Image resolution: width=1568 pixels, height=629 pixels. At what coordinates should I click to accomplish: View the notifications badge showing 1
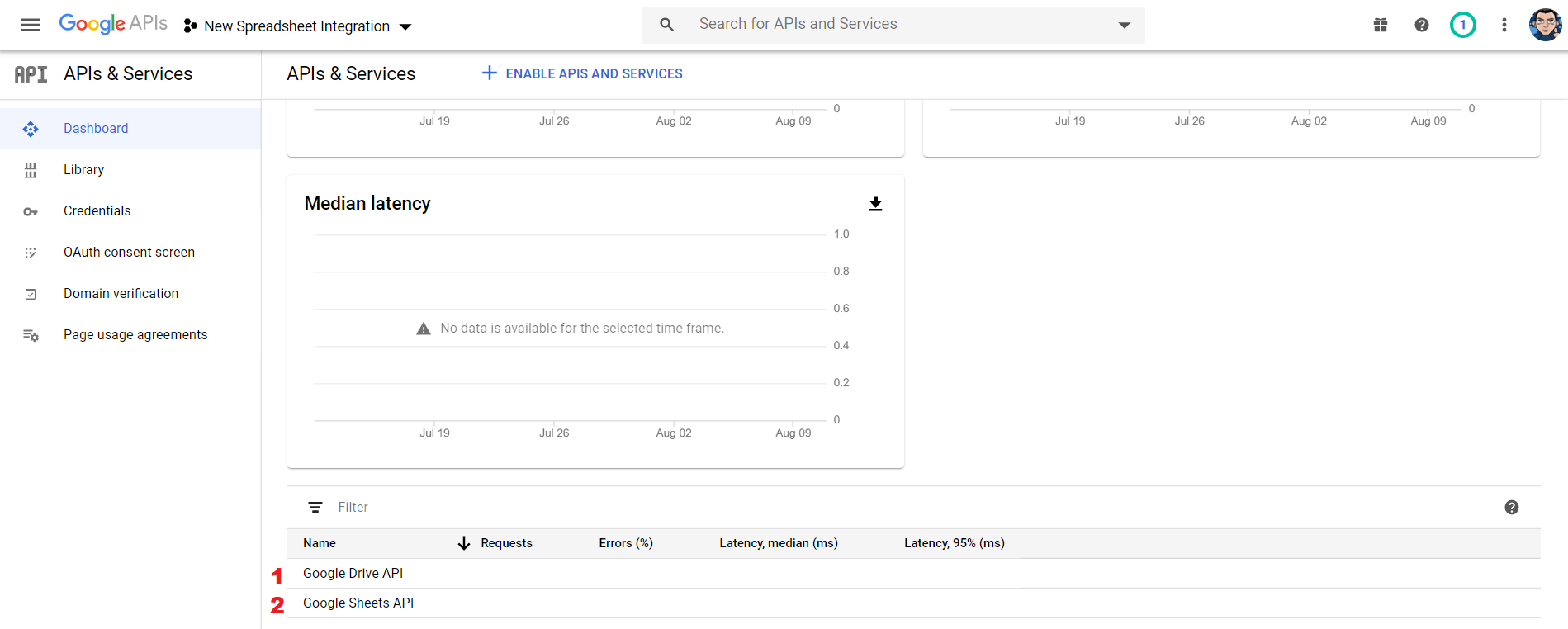pos(1463,25)
